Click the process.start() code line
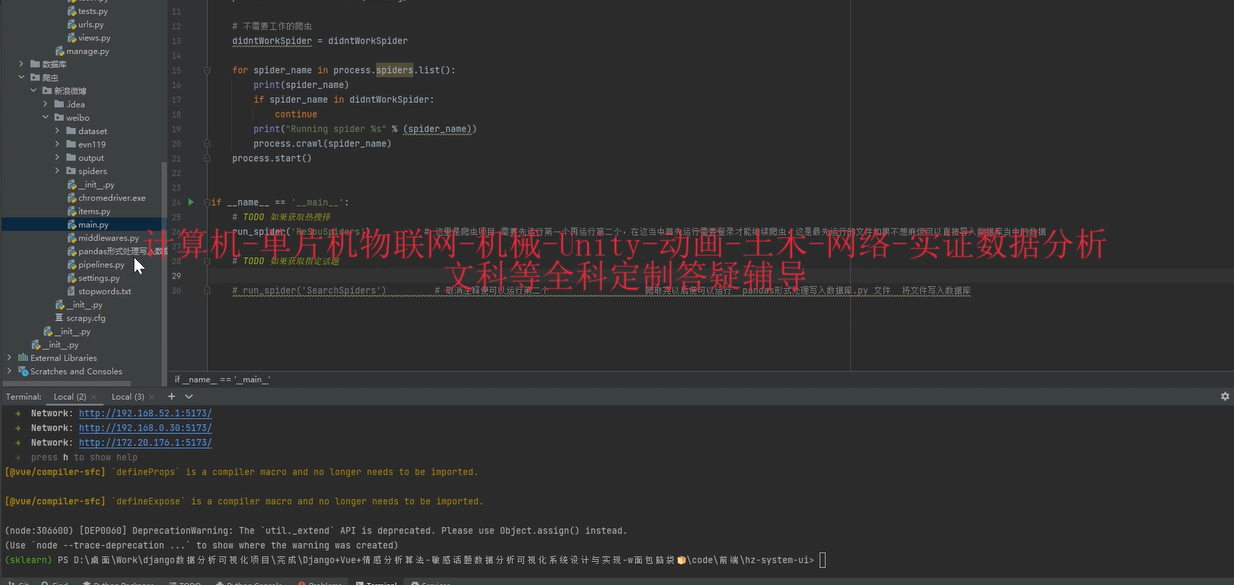The image size is (1234, 585). pos(272,158)
